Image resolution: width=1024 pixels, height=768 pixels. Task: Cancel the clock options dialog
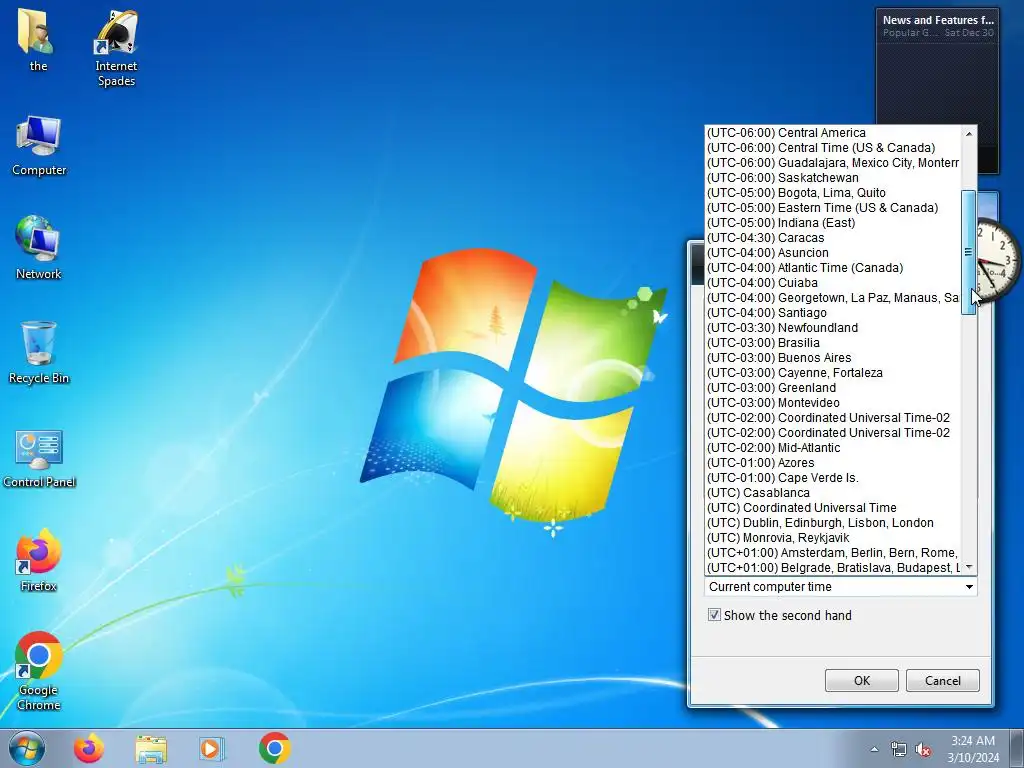coord(942,680)
